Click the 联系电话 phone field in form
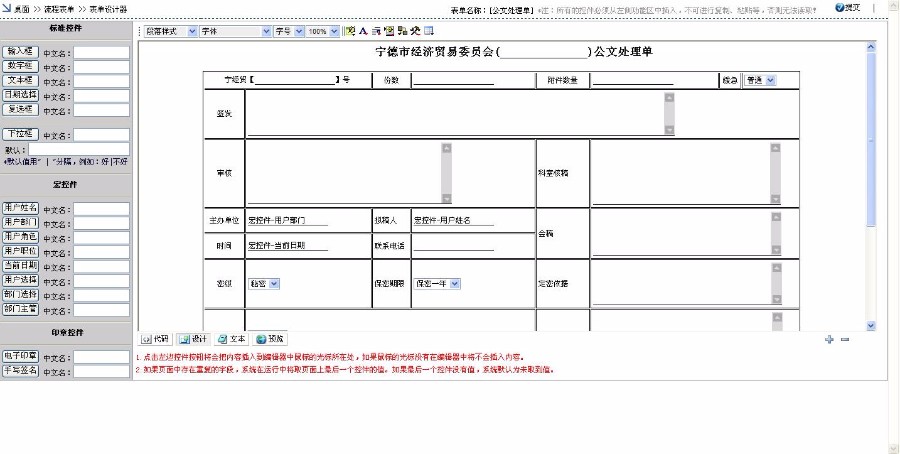The height and width of the screenshot is (454, 900). pyautogui.click(x=453, y=246)
